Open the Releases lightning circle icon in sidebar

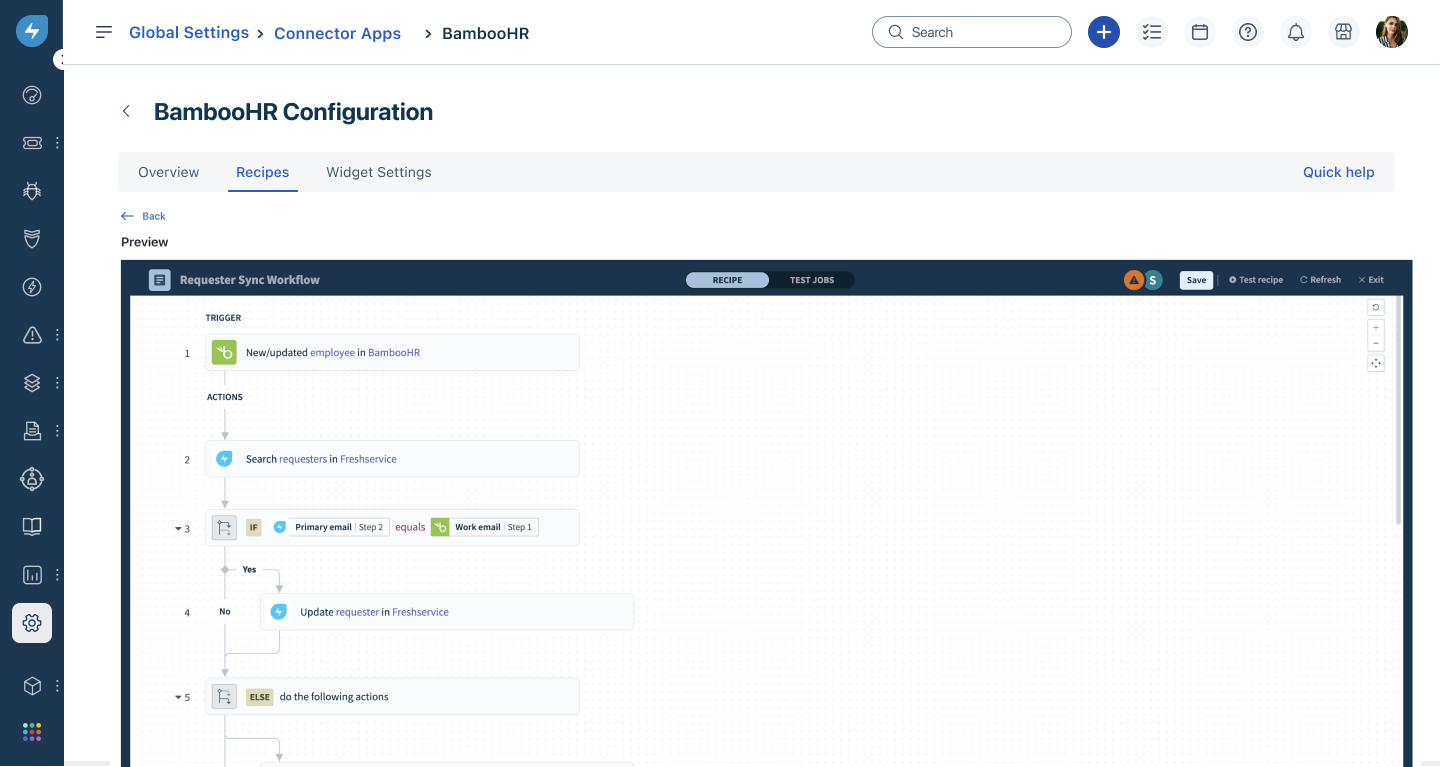click(x=32, y=287)
